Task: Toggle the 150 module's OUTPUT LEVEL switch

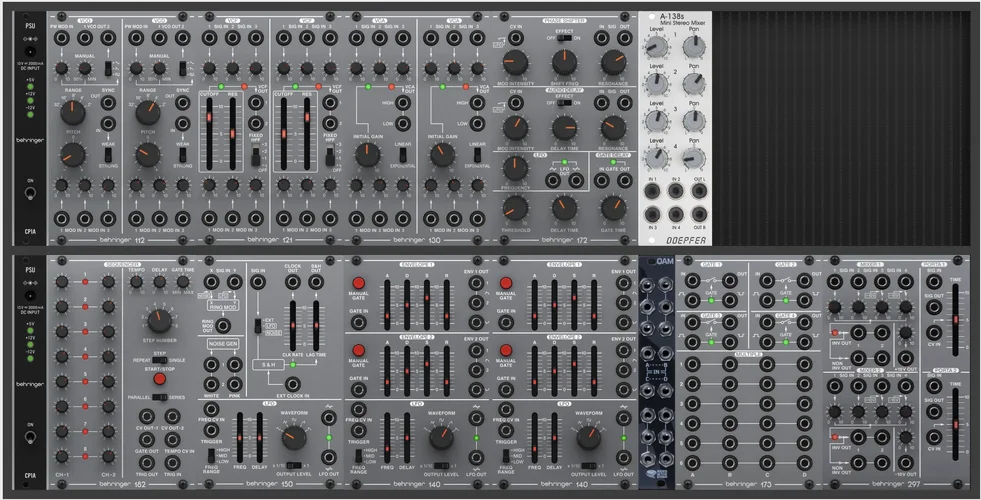Action: point(294,466)
